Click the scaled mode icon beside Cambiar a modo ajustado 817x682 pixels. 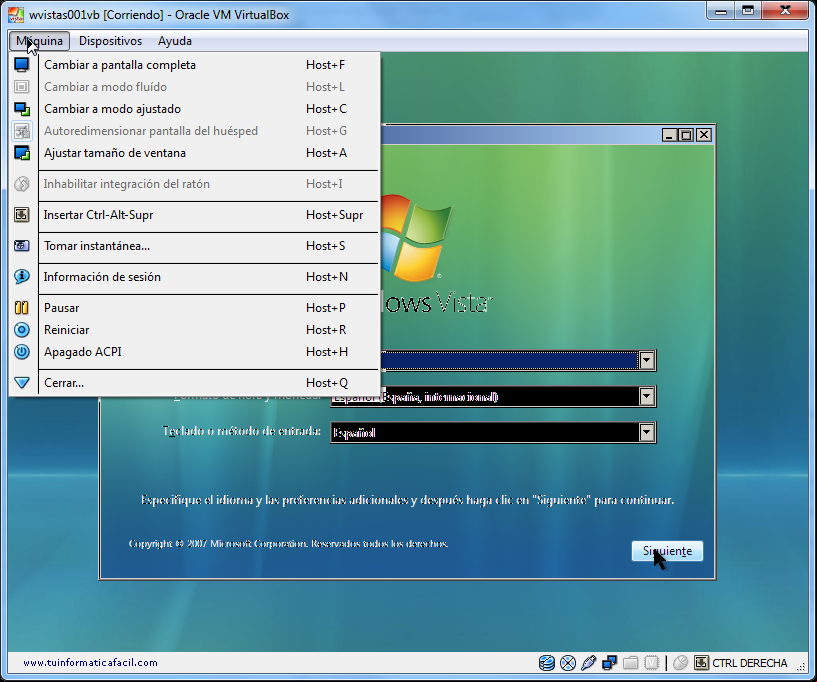[21, 109]
